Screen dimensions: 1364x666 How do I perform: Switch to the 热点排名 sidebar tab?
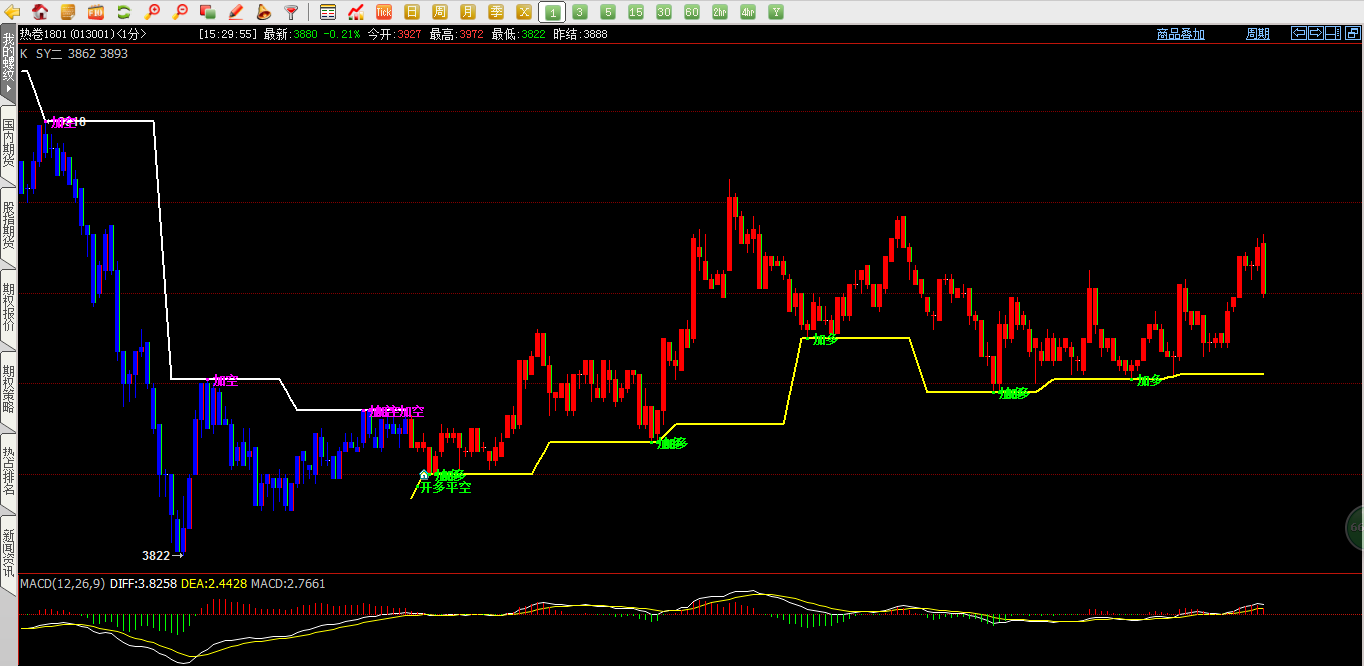pyautogui.click(x=8, y=471)
